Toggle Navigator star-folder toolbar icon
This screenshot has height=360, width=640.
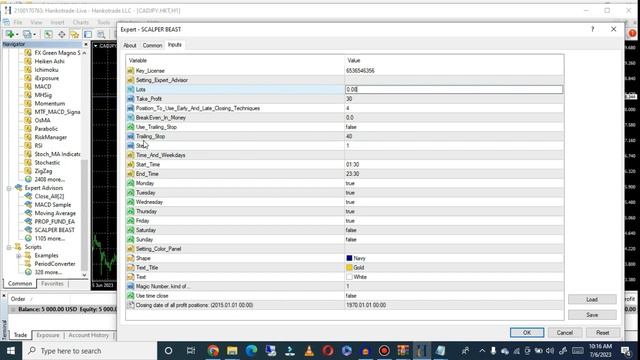[75, 34]
